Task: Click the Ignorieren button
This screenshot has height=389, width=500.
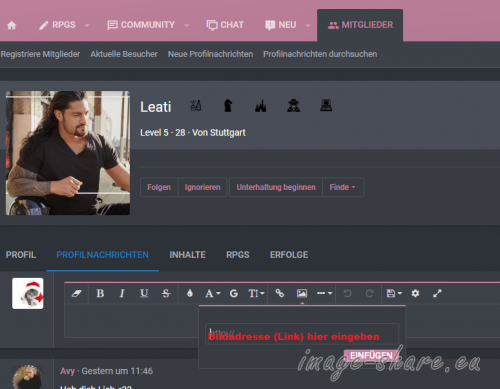Action: pos(203,187)
